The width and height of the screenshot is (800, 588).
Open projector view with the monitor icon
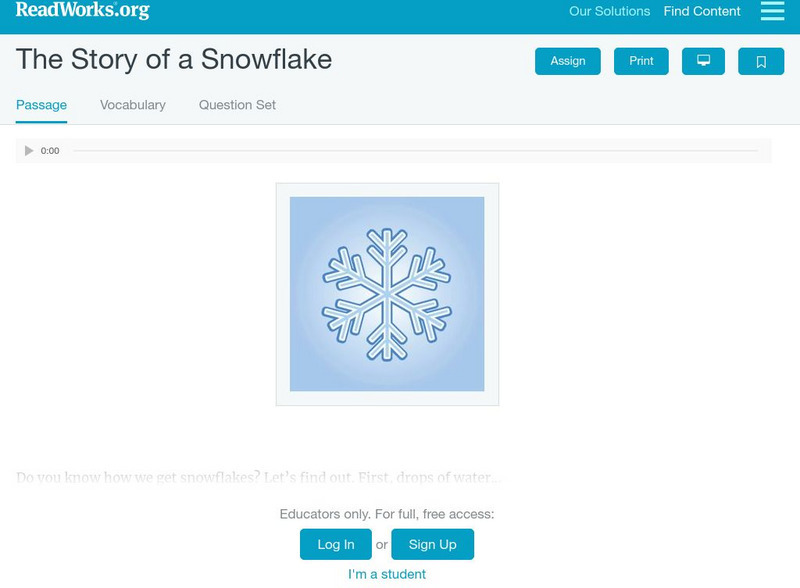click(x=703, y=61)
